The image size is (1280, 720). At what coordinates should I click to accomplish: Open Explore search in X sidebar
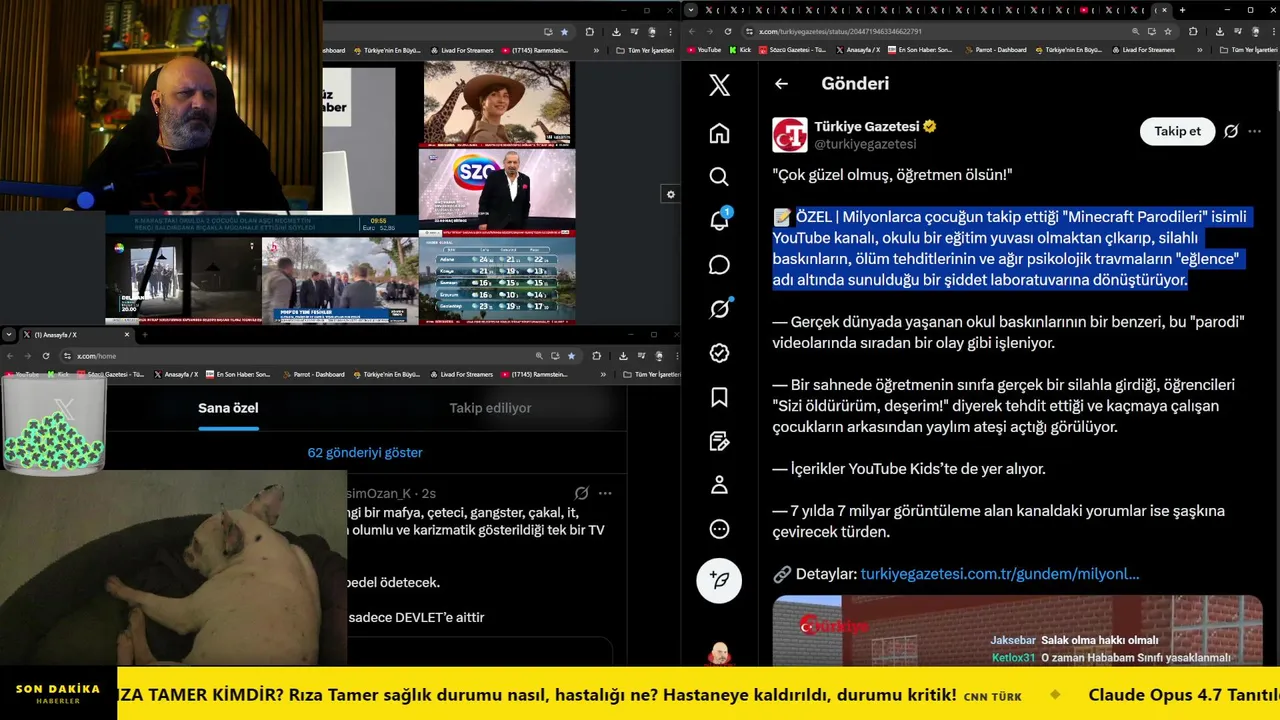[719, 177]
